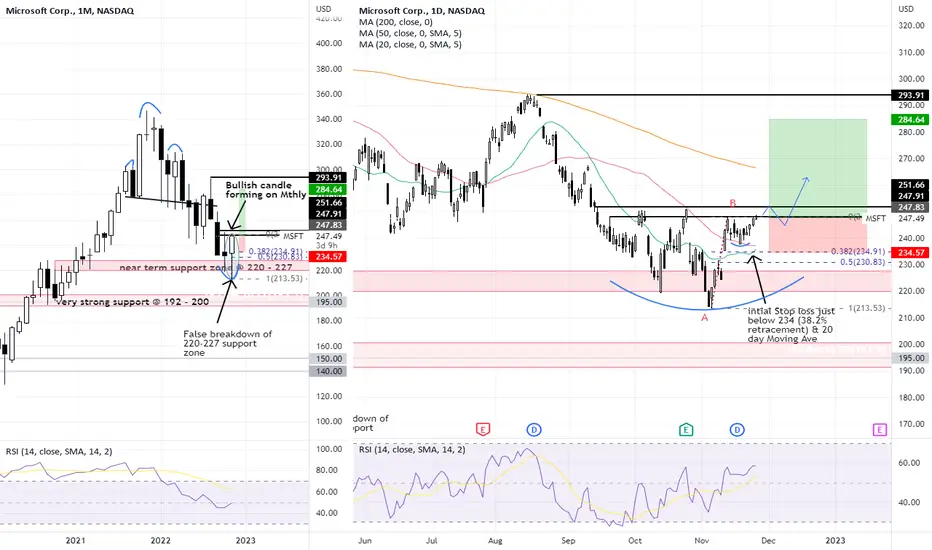Select the 'False breakdown of 220-227 support zone' note

pos(227,343)
